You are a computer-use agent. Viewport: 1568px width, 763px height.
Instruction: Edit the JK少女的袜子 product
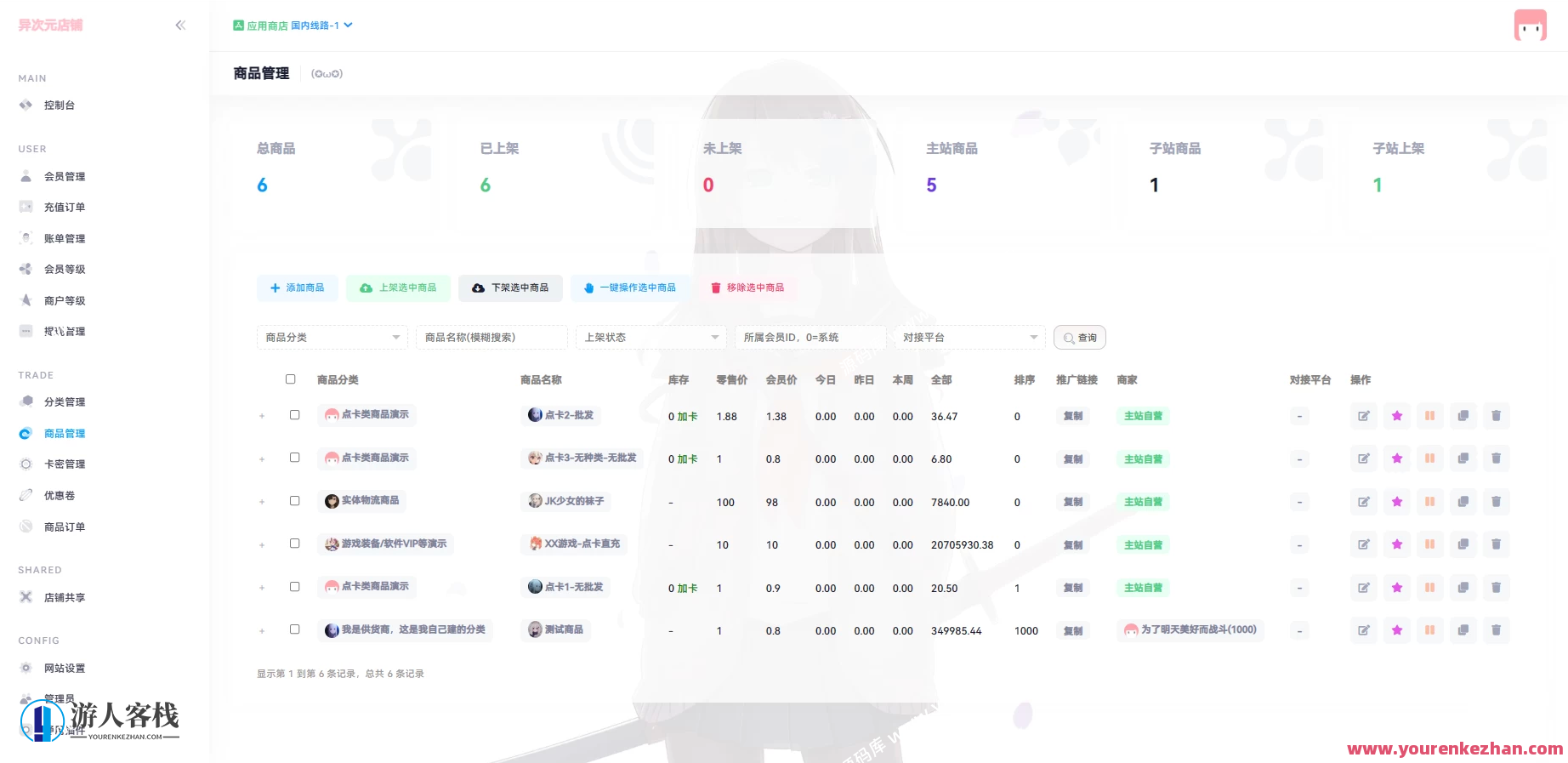(1364, 502)
